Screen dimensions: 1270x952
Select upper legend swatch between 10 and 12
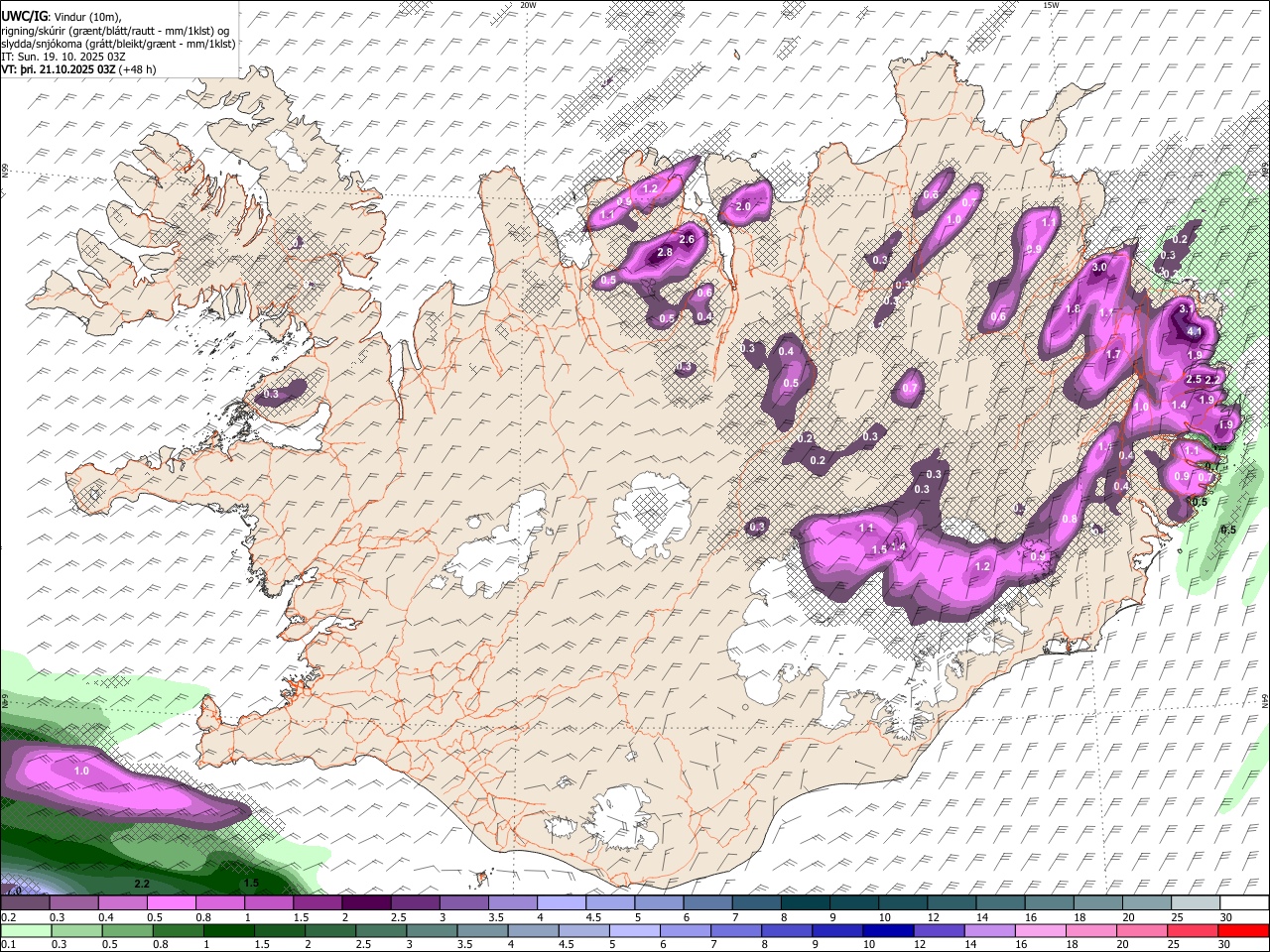coord(903,903)
